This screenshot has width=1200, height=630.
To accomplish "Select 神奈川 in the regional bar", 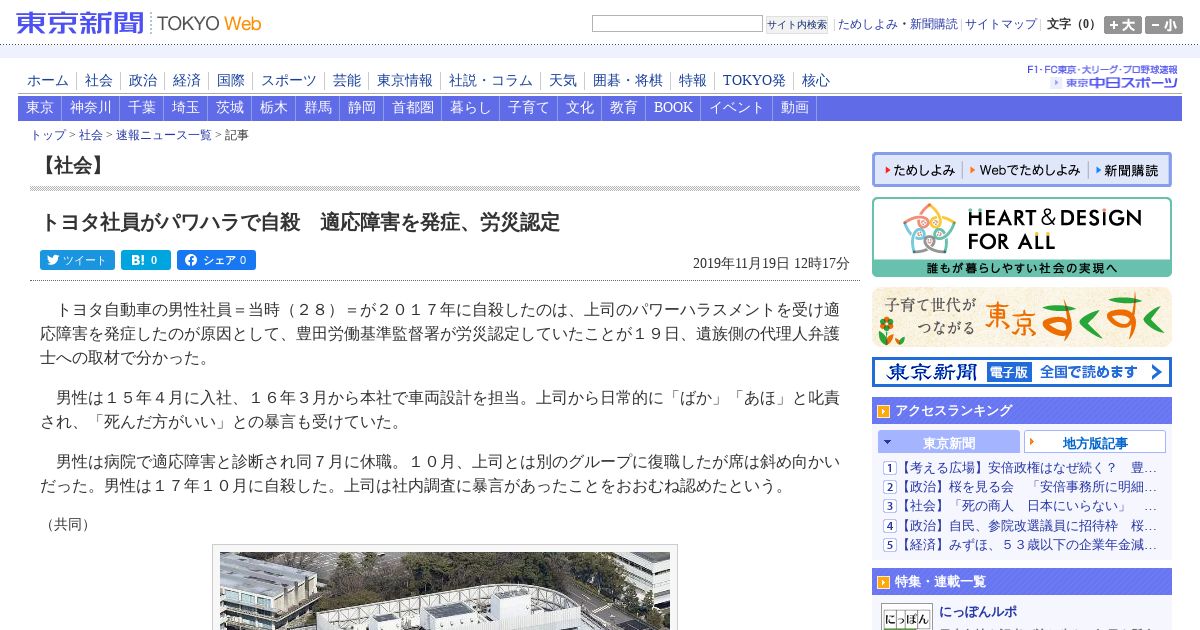I will pyautogui.click(x=91, y=108).
